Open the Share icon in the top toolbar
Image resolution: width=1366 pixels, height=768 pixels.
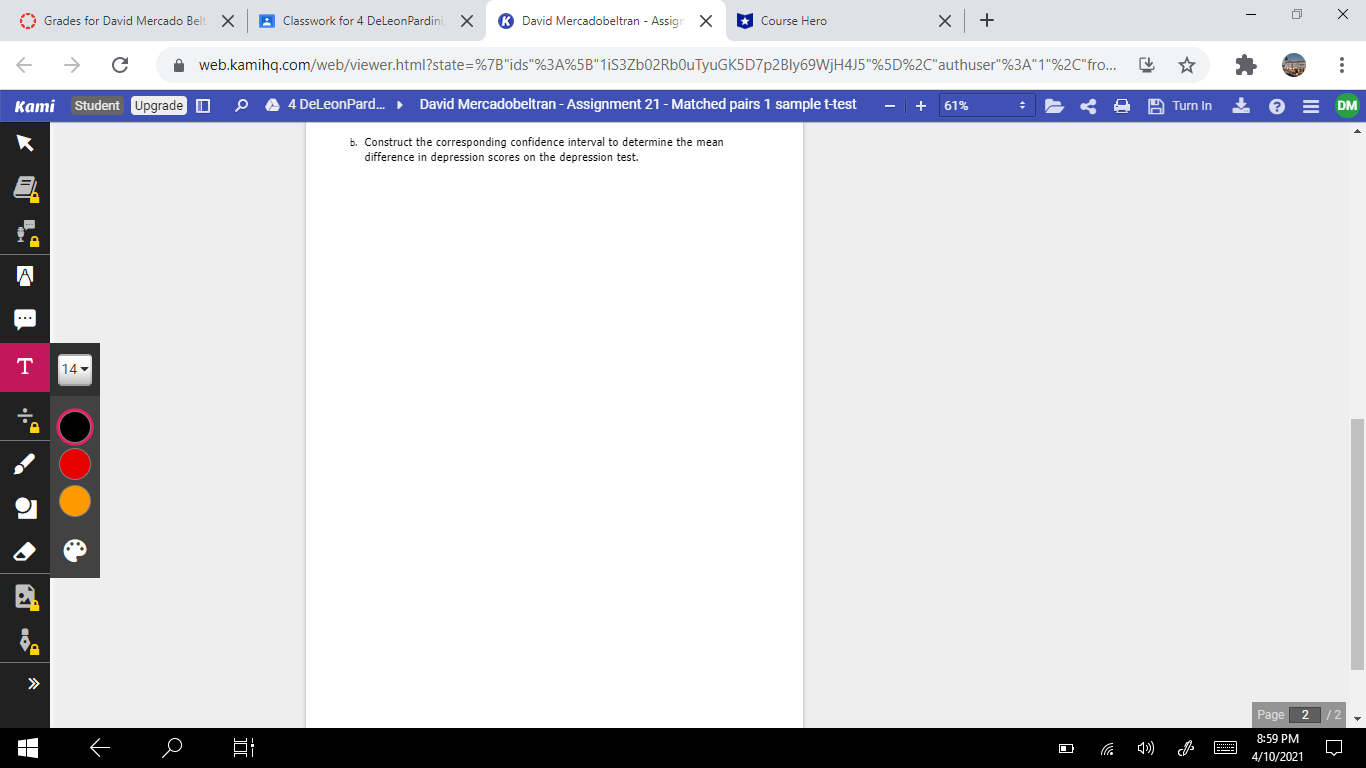[x=1088, y=105]
